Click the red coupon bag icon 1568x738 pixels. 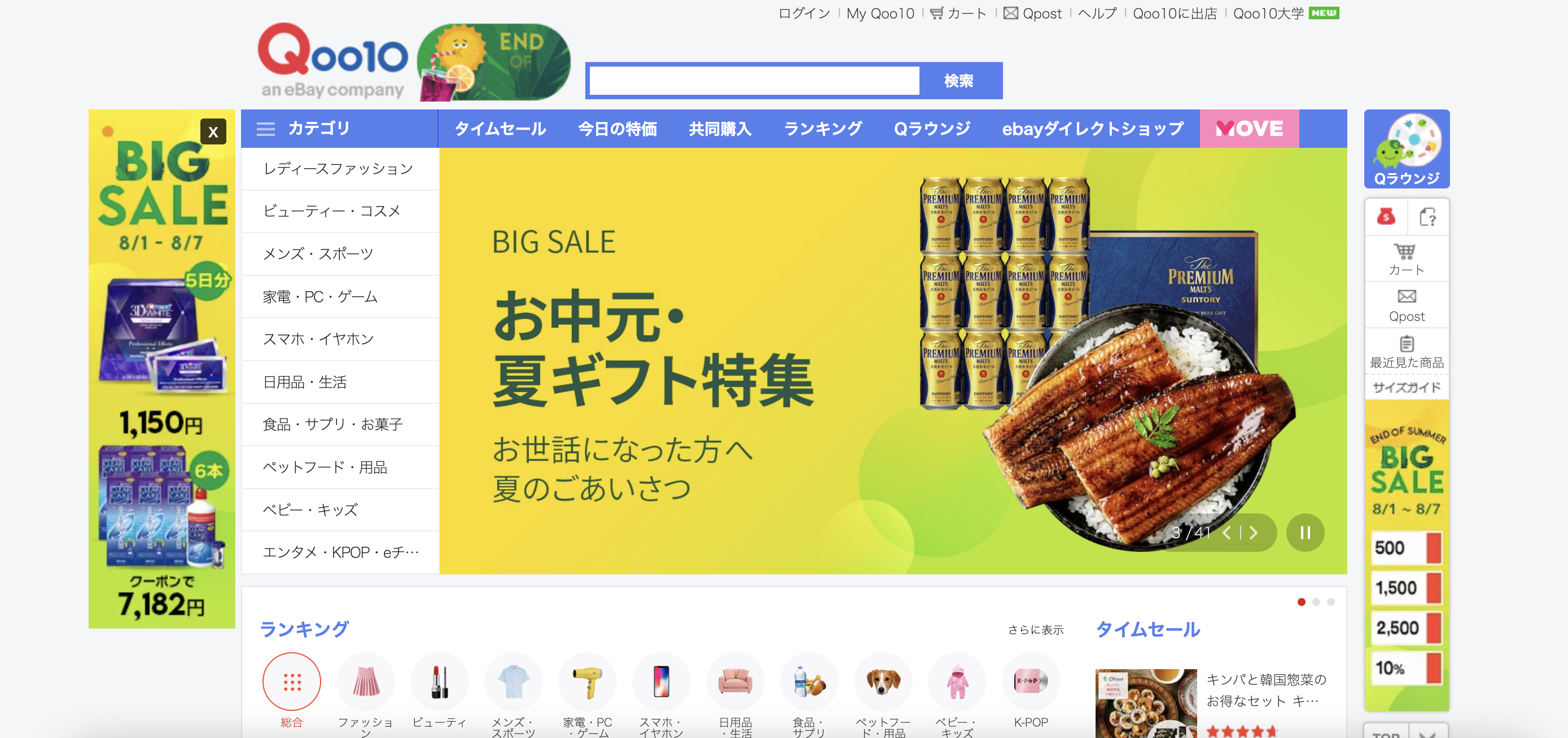[1386, 217]
